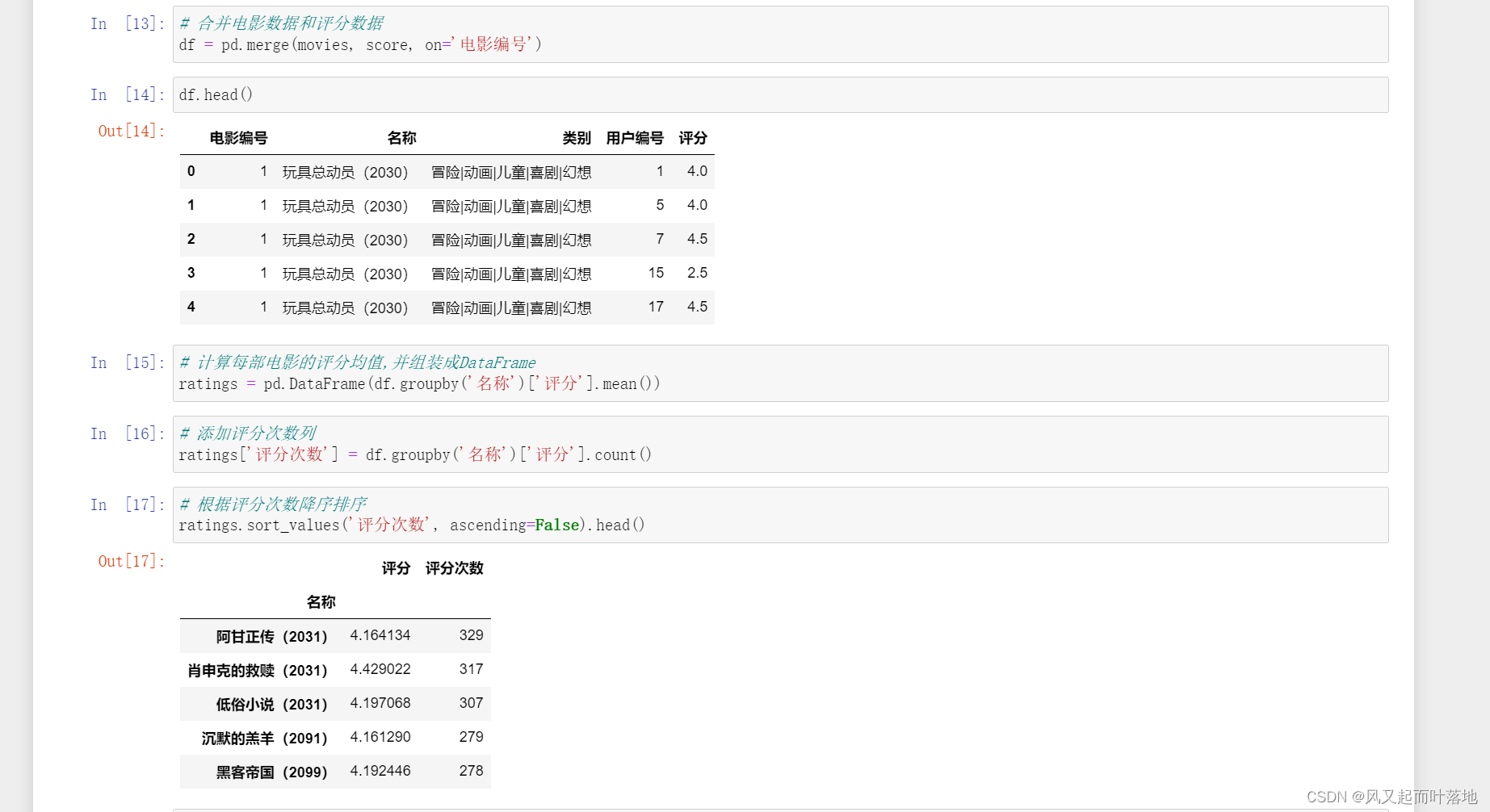
Task: Click the 4.192446 rating value
Action: click(380, 771)
